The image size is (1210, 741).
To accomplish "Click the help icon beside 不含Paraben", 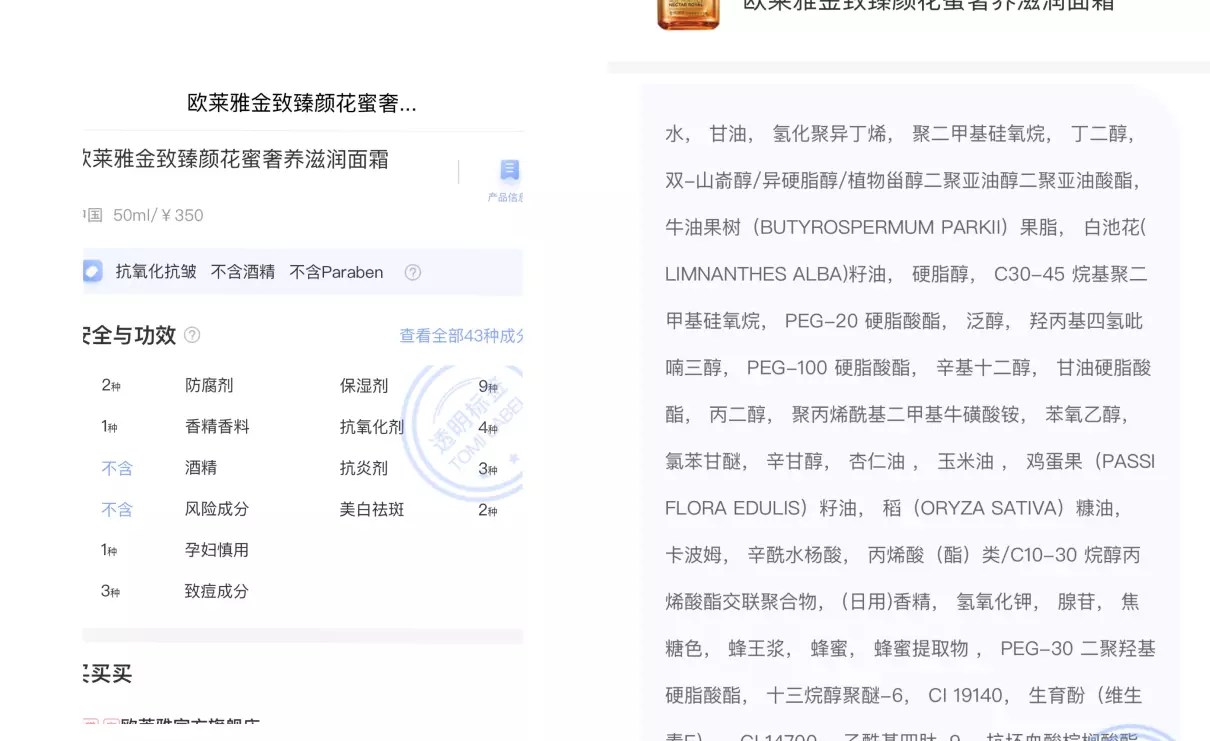I will (x=412, y=272).
